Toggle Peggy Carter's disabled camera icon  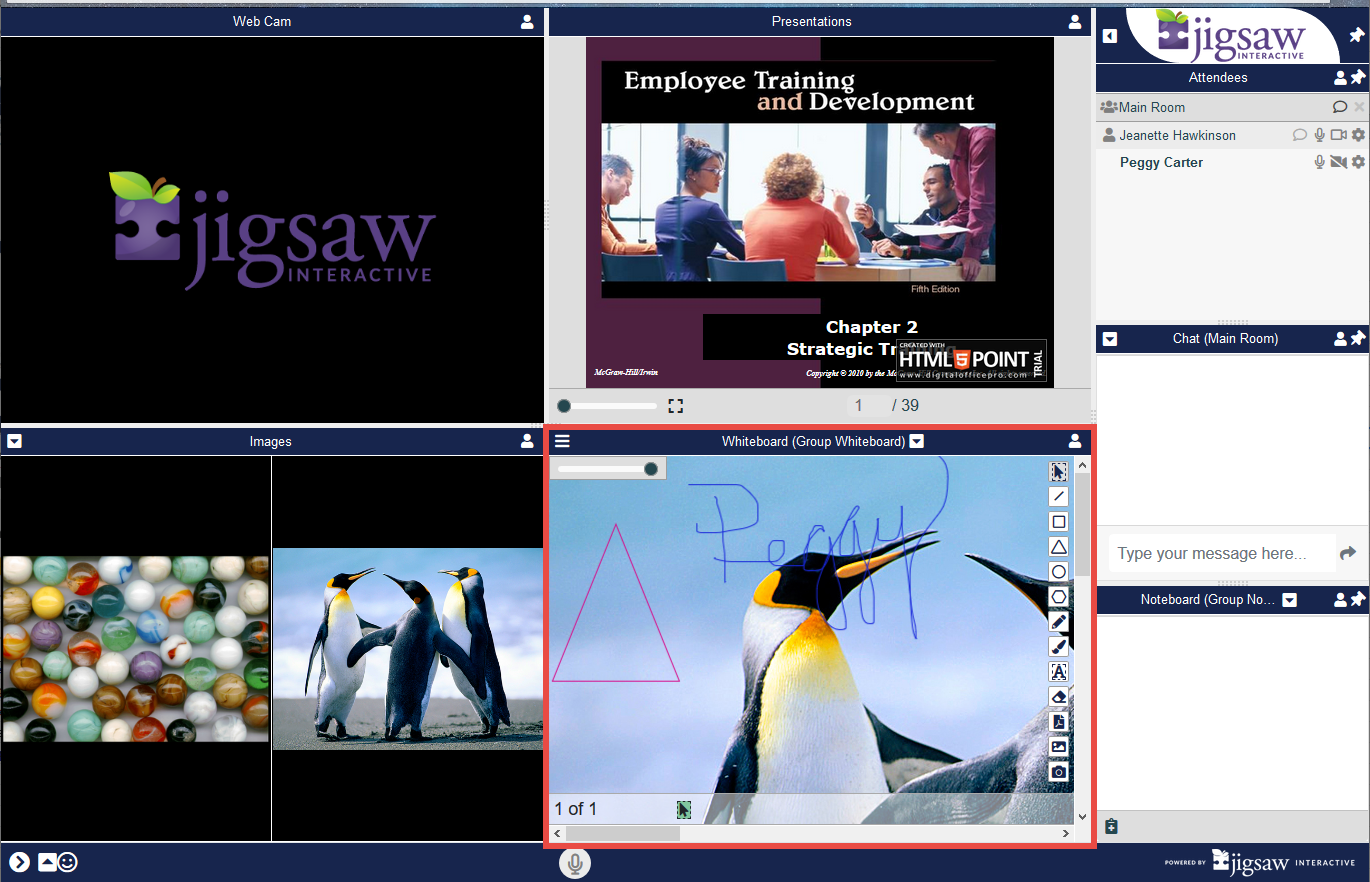point(1339,162)
